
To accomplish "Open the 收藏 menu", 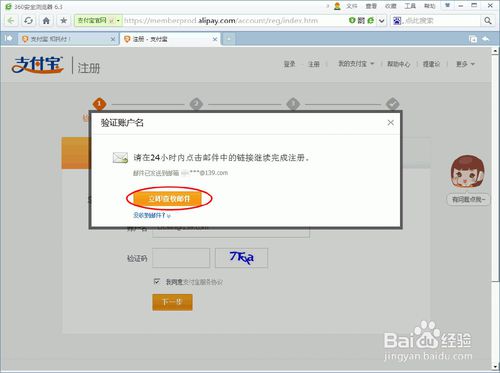I will pyautogui.click(x=391, y=6).
